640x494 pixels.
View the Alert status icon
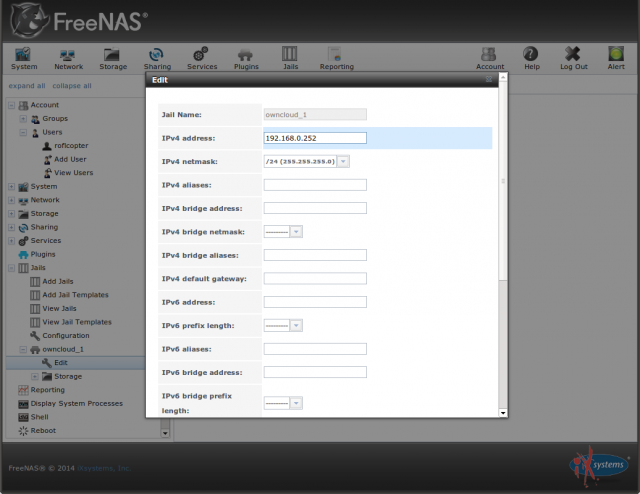[x=616, y=58]
